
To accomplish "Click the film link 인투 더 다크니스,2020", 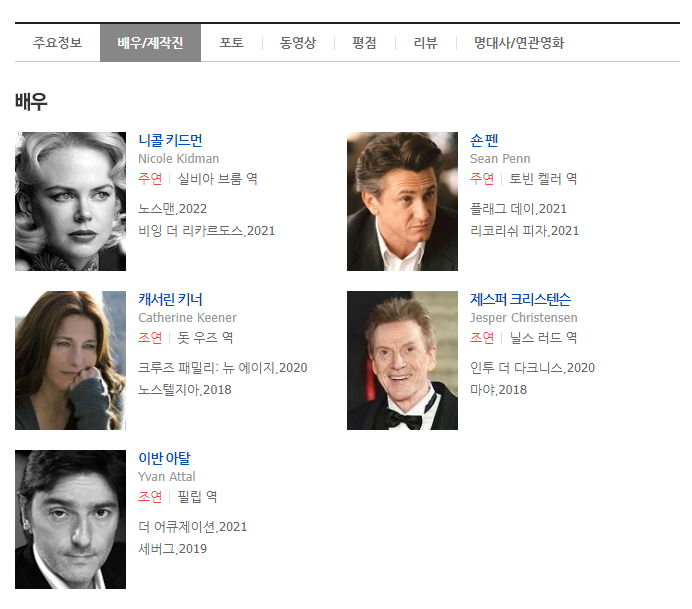I will [532, 368].
